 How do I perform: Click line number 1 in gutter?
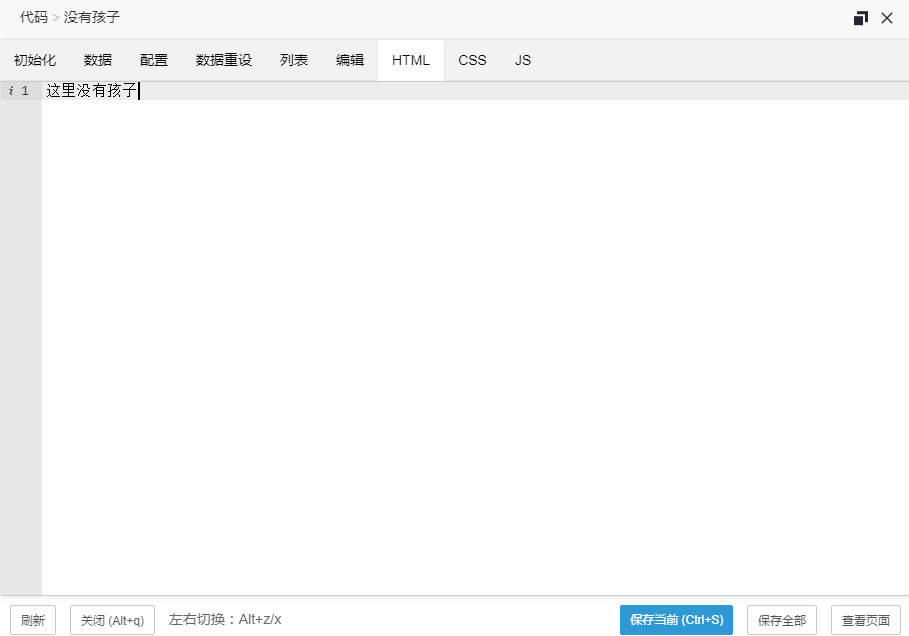coord(25,90)
